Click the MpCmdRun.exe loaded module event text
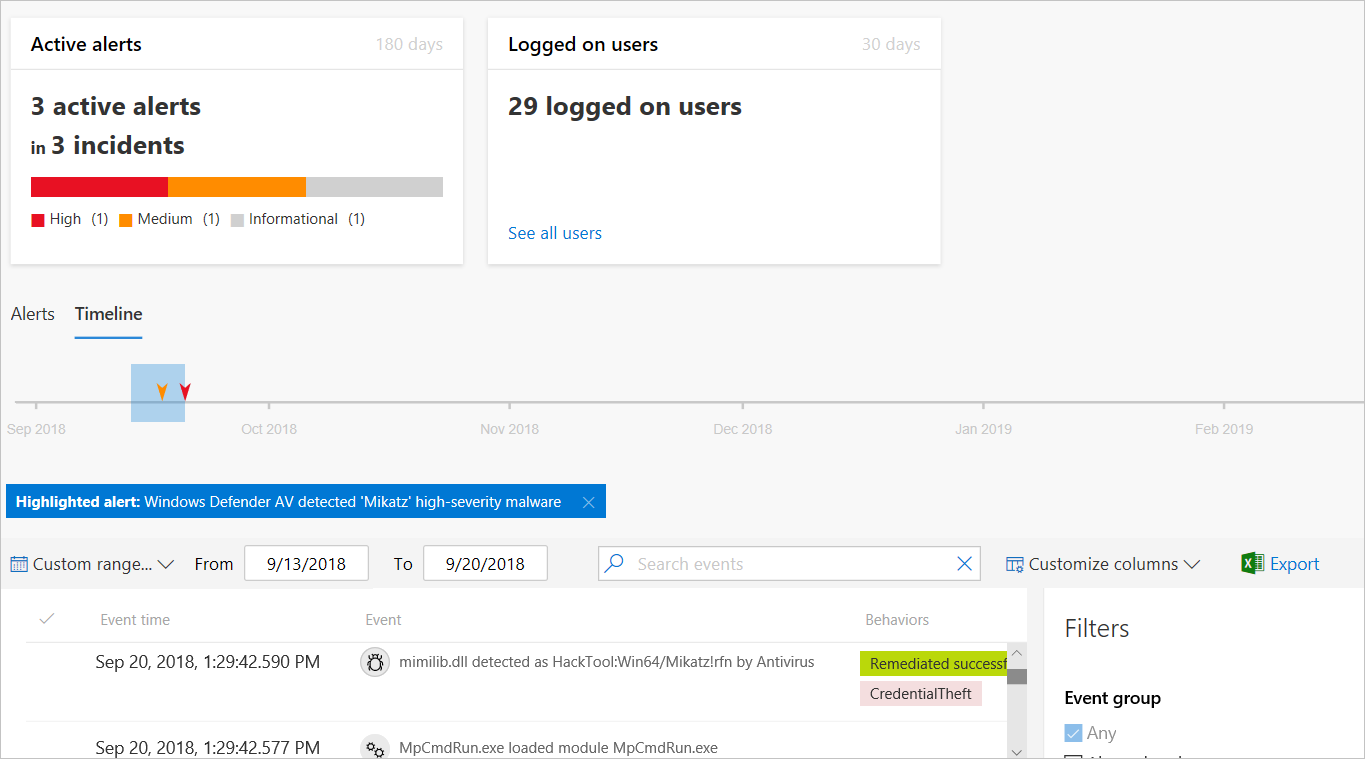The width and height of the screenshot is (1365, 759). (x=558, y=747)
